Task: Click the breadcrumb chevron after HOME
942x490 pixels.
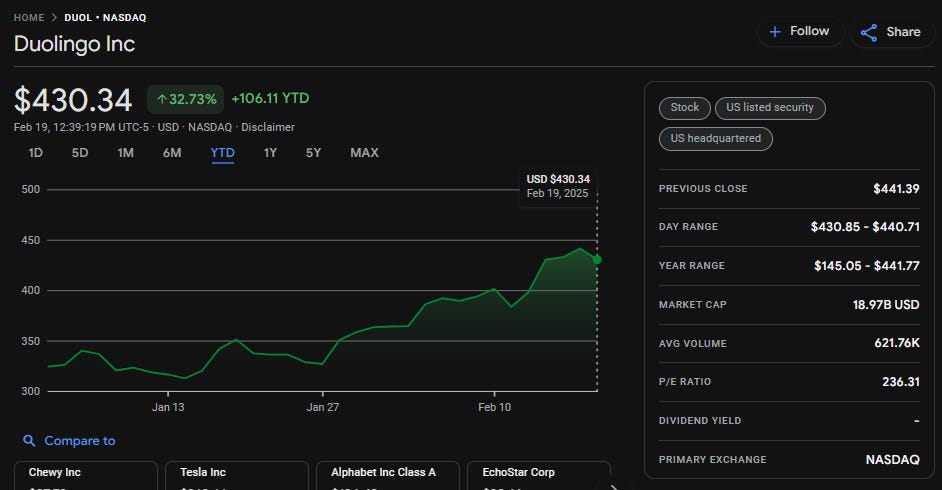Action: [x=54, y=17]
